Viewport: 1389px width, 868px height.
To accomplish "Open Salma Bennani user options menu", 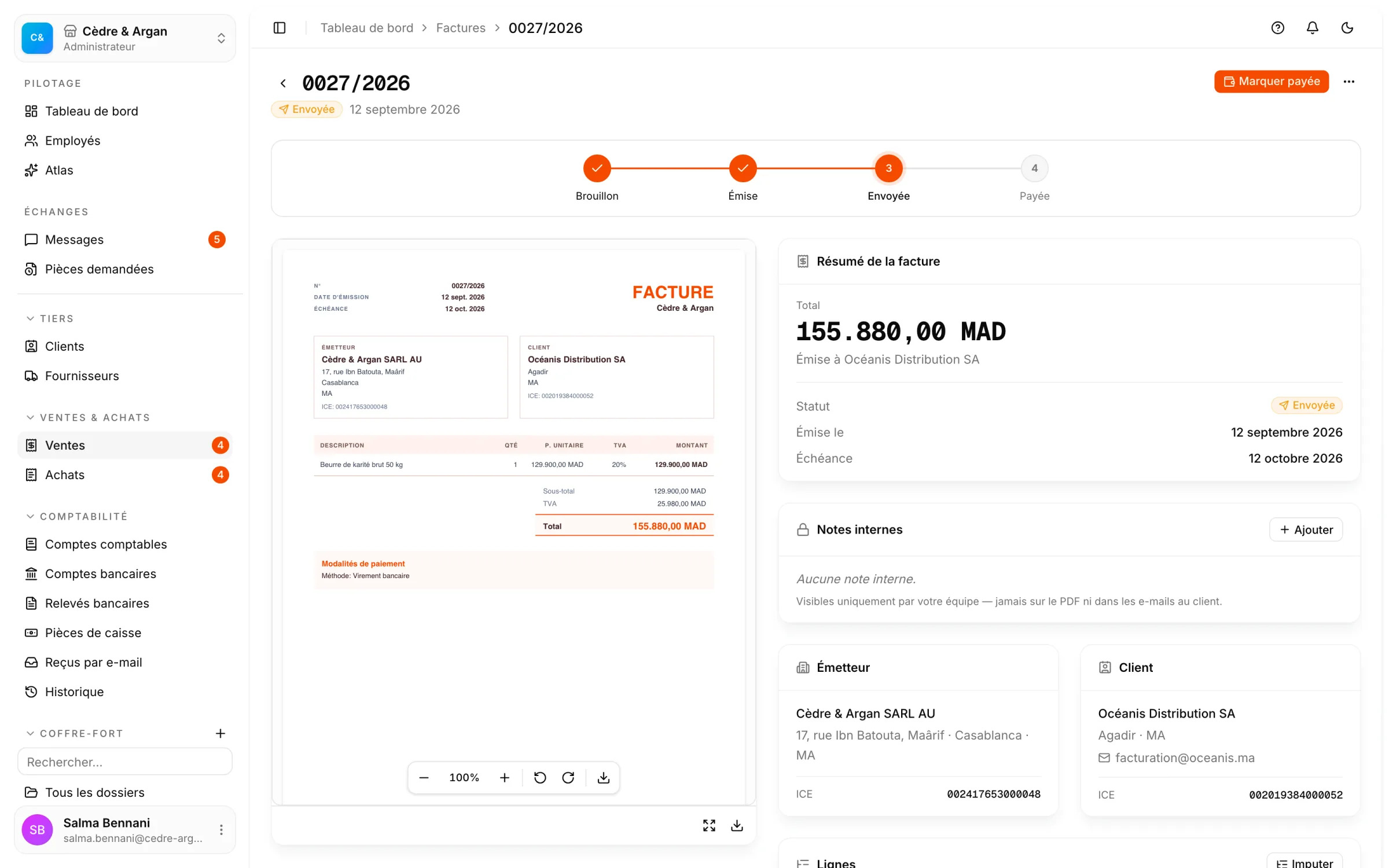I will pyautogui.click(x=221, y=830).
